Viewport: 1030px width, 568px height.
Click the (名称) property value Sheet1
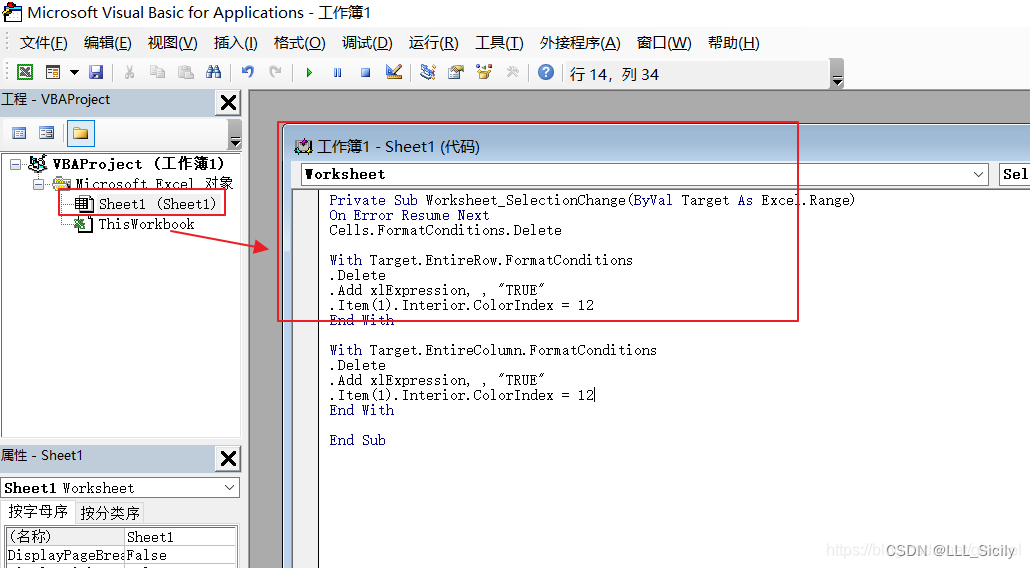181,537
